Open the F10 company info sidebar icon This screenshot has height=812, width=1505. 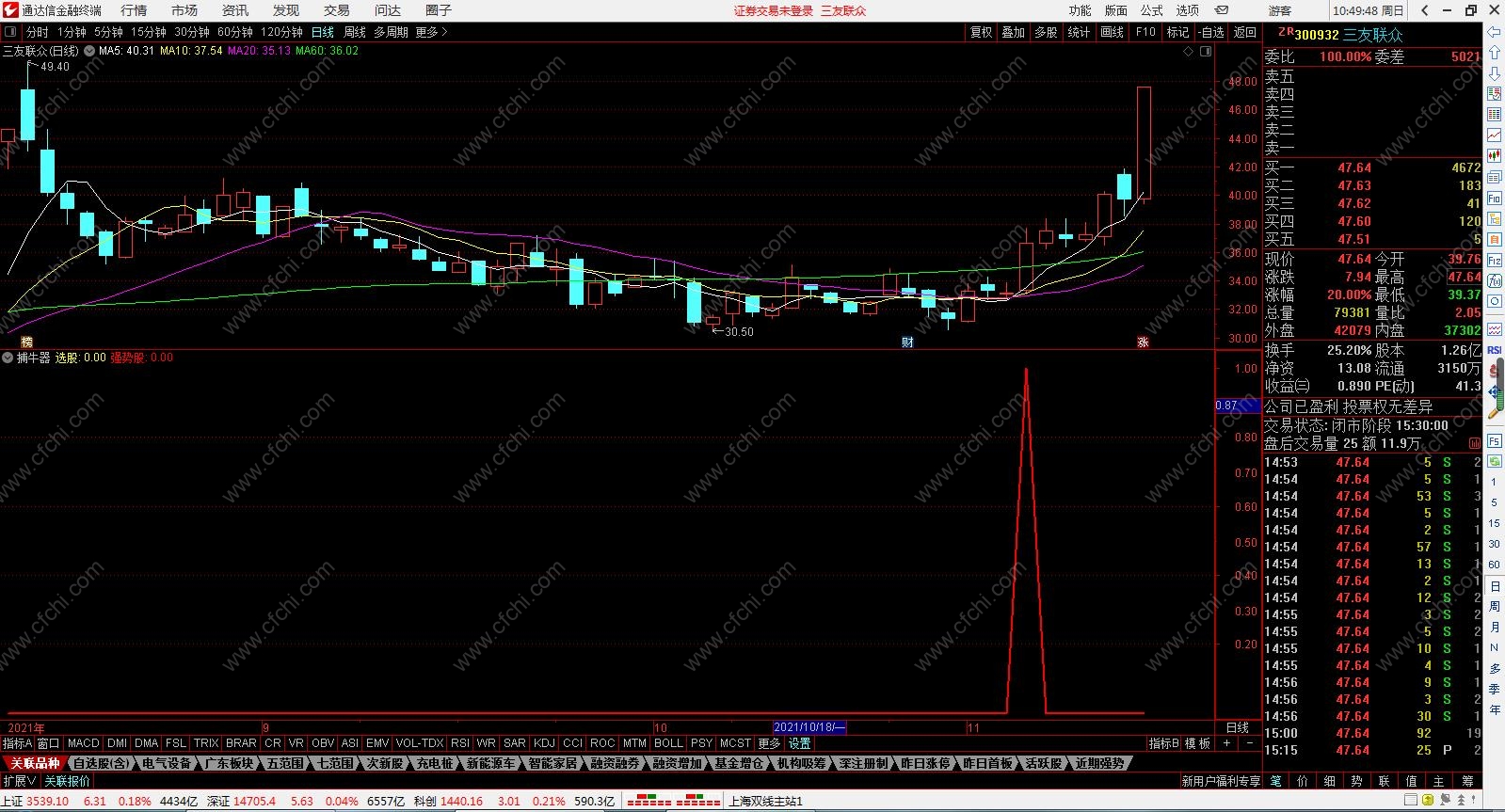(x=1494, y=199)
